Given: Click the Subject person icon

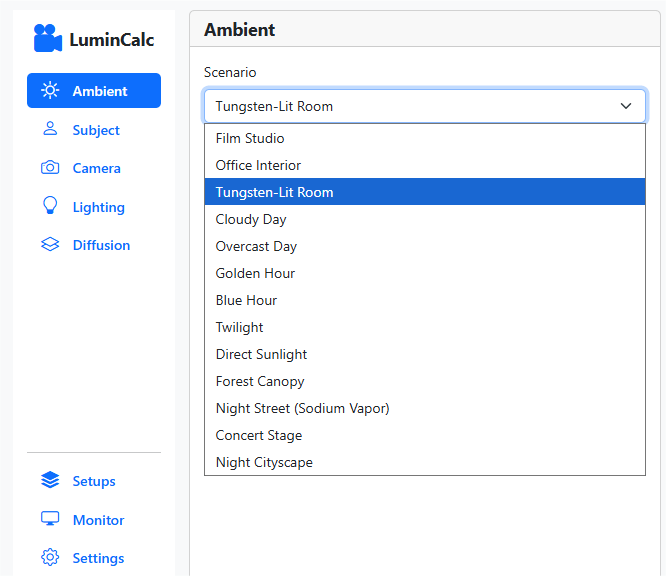Looking at the screenshot, I should [50, 129].
